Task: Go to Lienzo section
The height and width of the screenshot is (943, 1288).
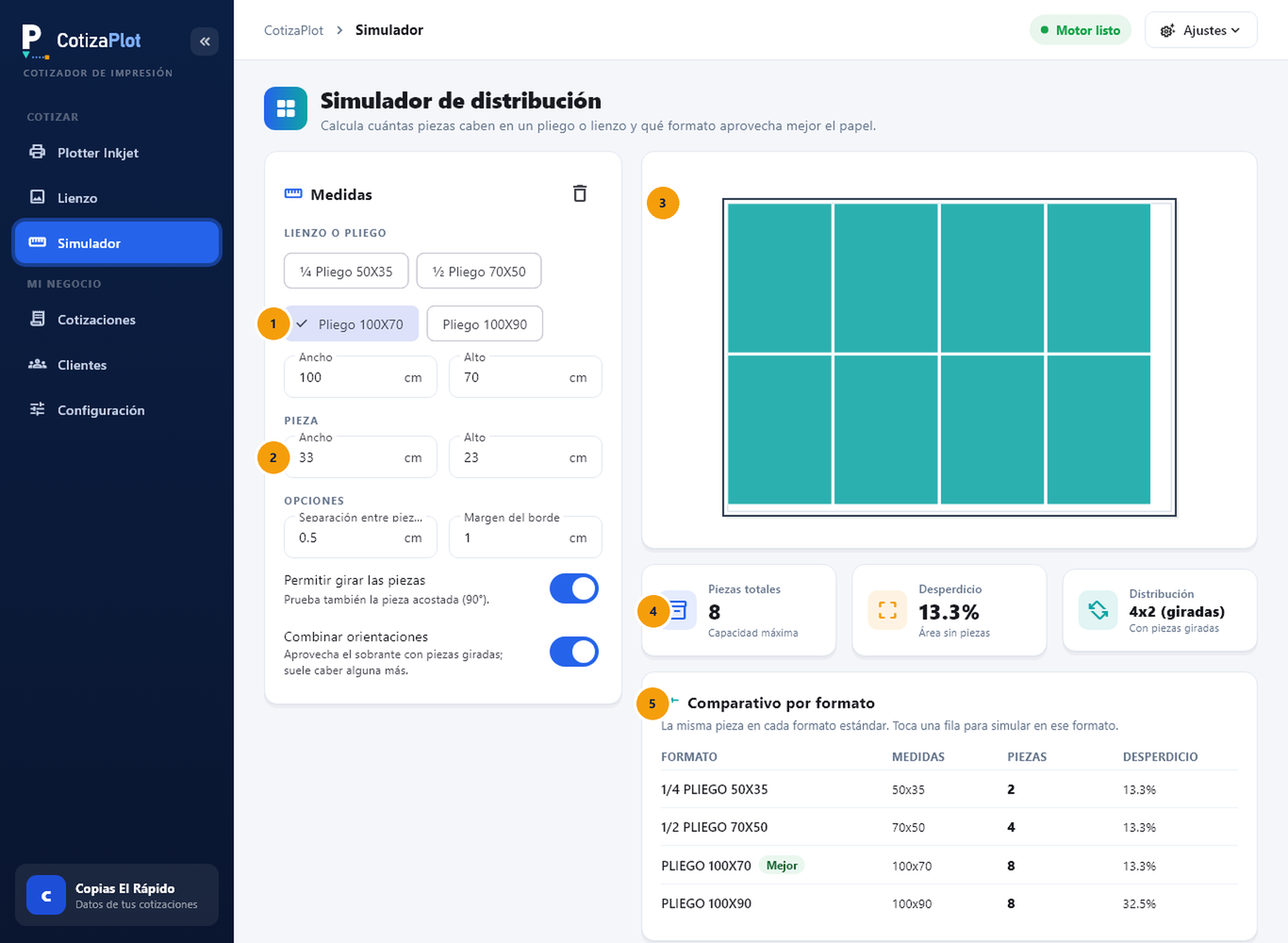Action: 117,198
